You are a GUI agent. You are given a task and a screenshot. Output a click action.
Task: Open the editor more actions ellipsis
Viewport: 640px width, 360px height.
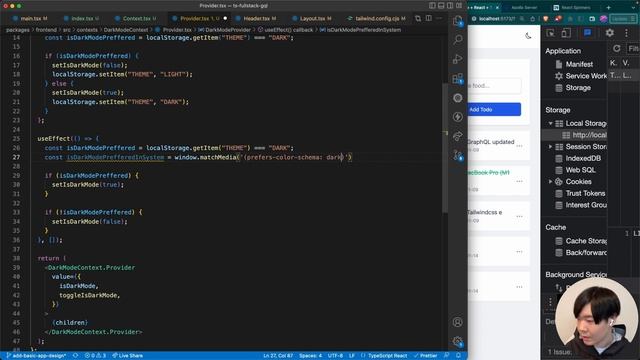[439, 18]
